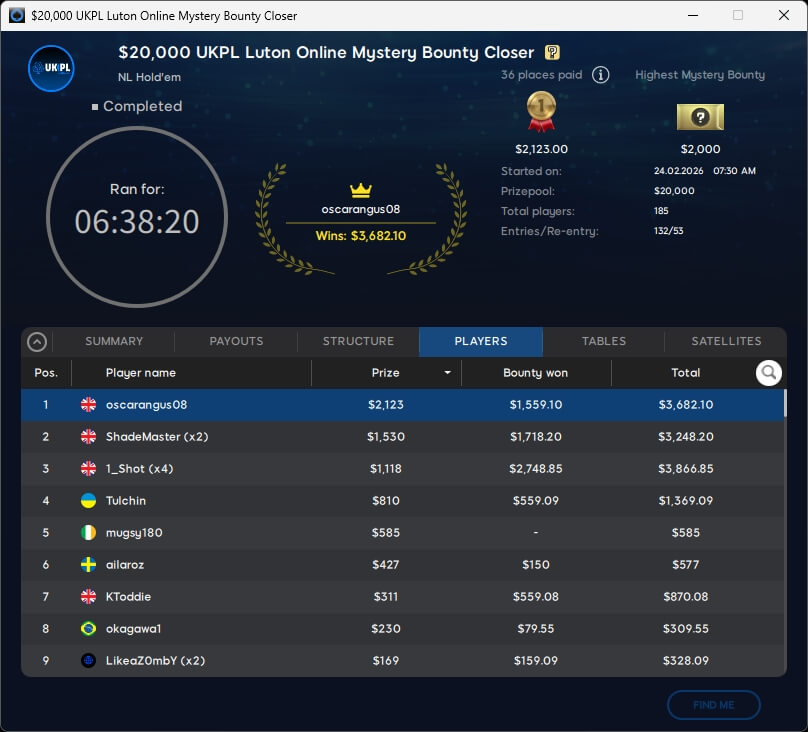Click the Prize column sort arrow
Image resolution: width=808 pixels, height=732 pixels.
click(x=447, y=373)
